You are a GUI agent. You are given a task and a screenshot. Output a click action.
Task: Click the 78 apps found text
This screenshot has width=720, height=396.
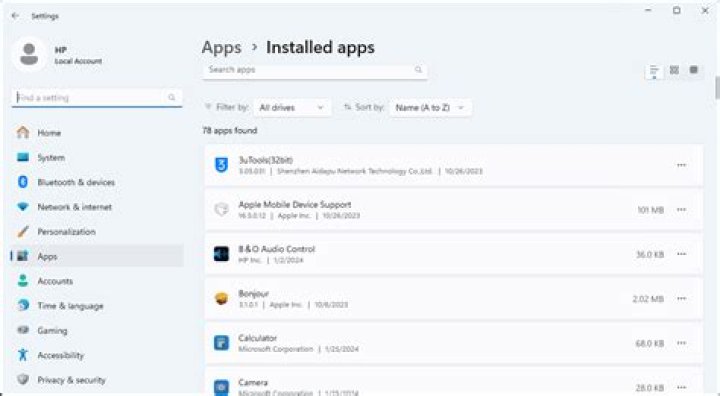point(230,130)
